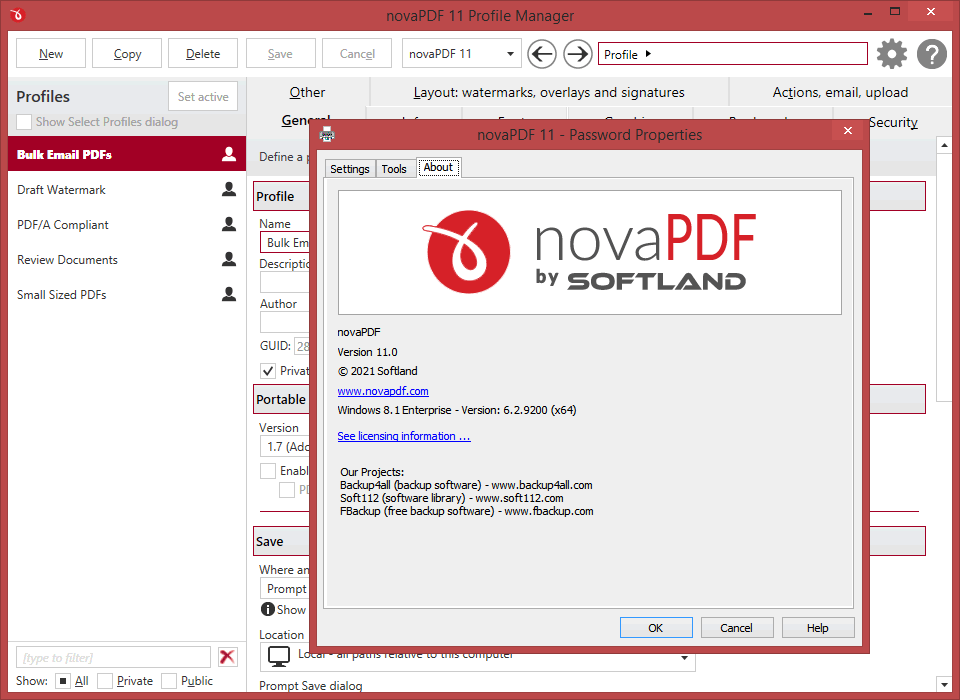Click the profile Name input field

(x=285, y=243)
